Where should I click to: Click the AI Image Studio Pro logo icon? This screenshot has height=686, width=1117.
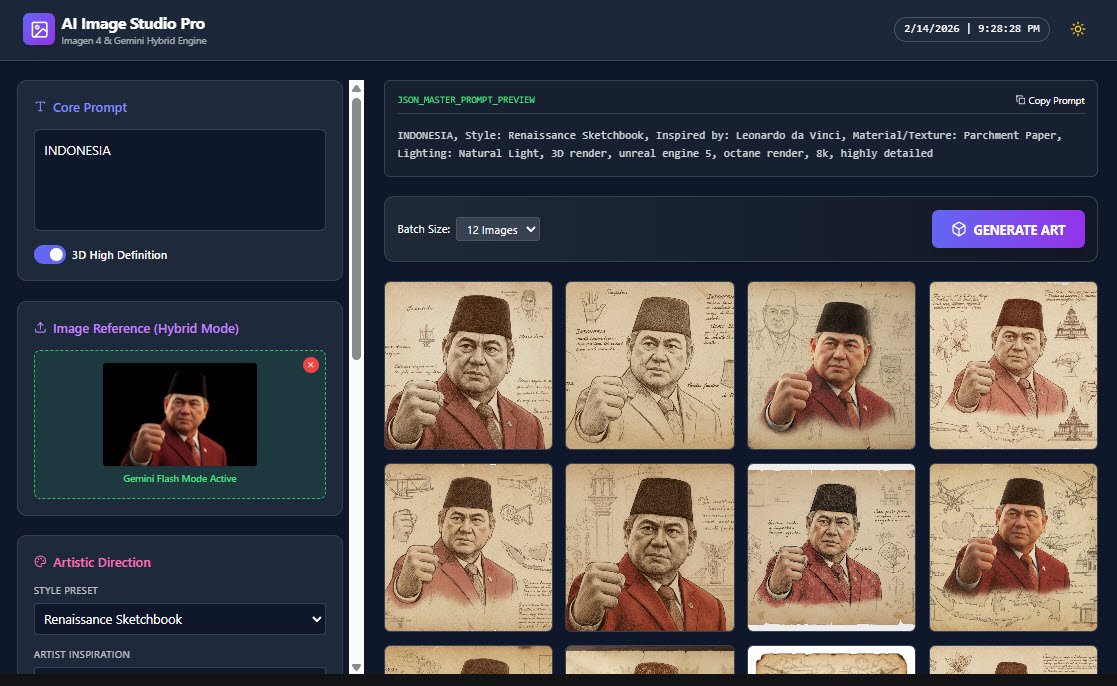tap(38, 29)
